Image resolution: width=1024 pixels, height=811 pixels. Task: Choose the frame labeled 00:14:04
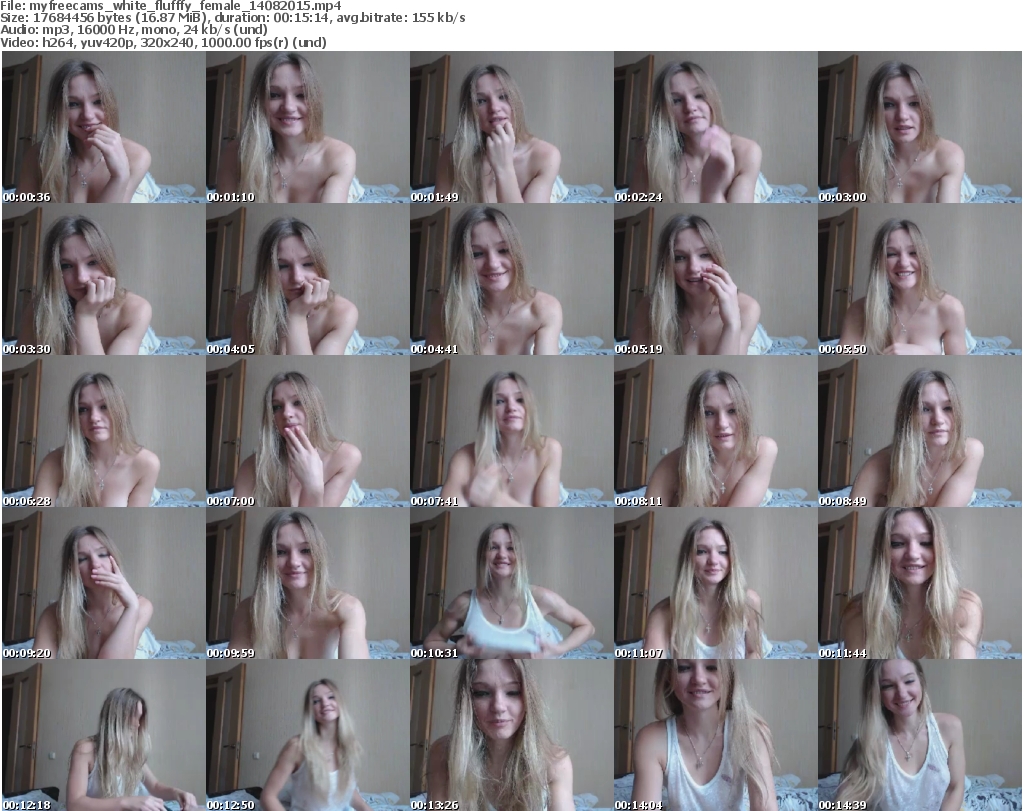point(715,735)
